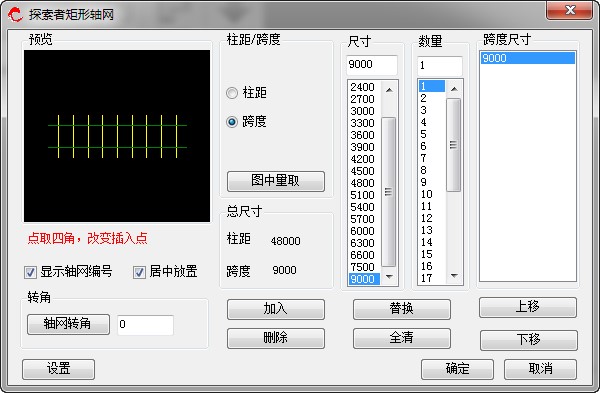
Task: Toggle the 居中放置 checkbox
Action: [x=139, y=272]
